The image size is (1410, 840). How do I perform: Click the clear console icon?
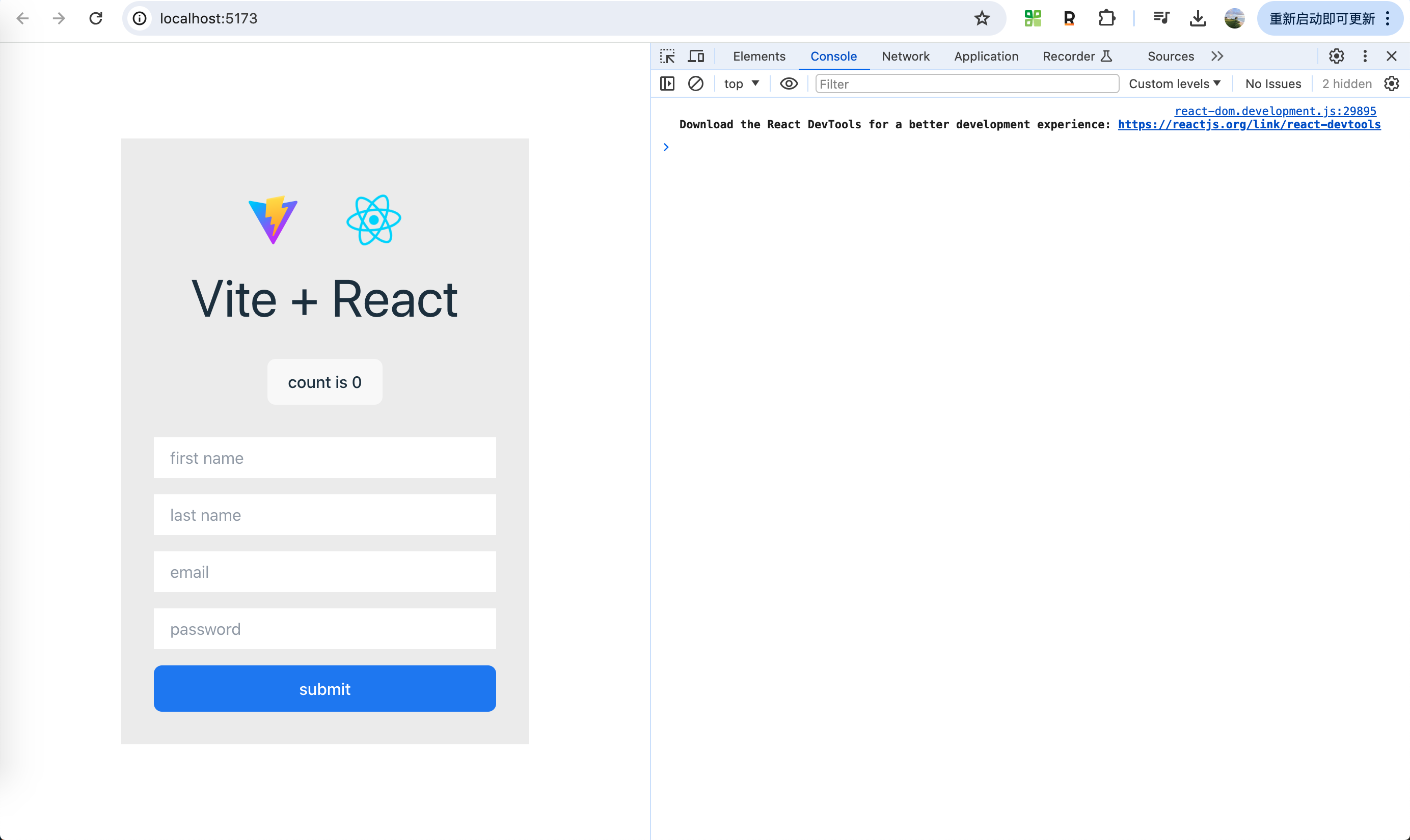[x=696, y=83]
